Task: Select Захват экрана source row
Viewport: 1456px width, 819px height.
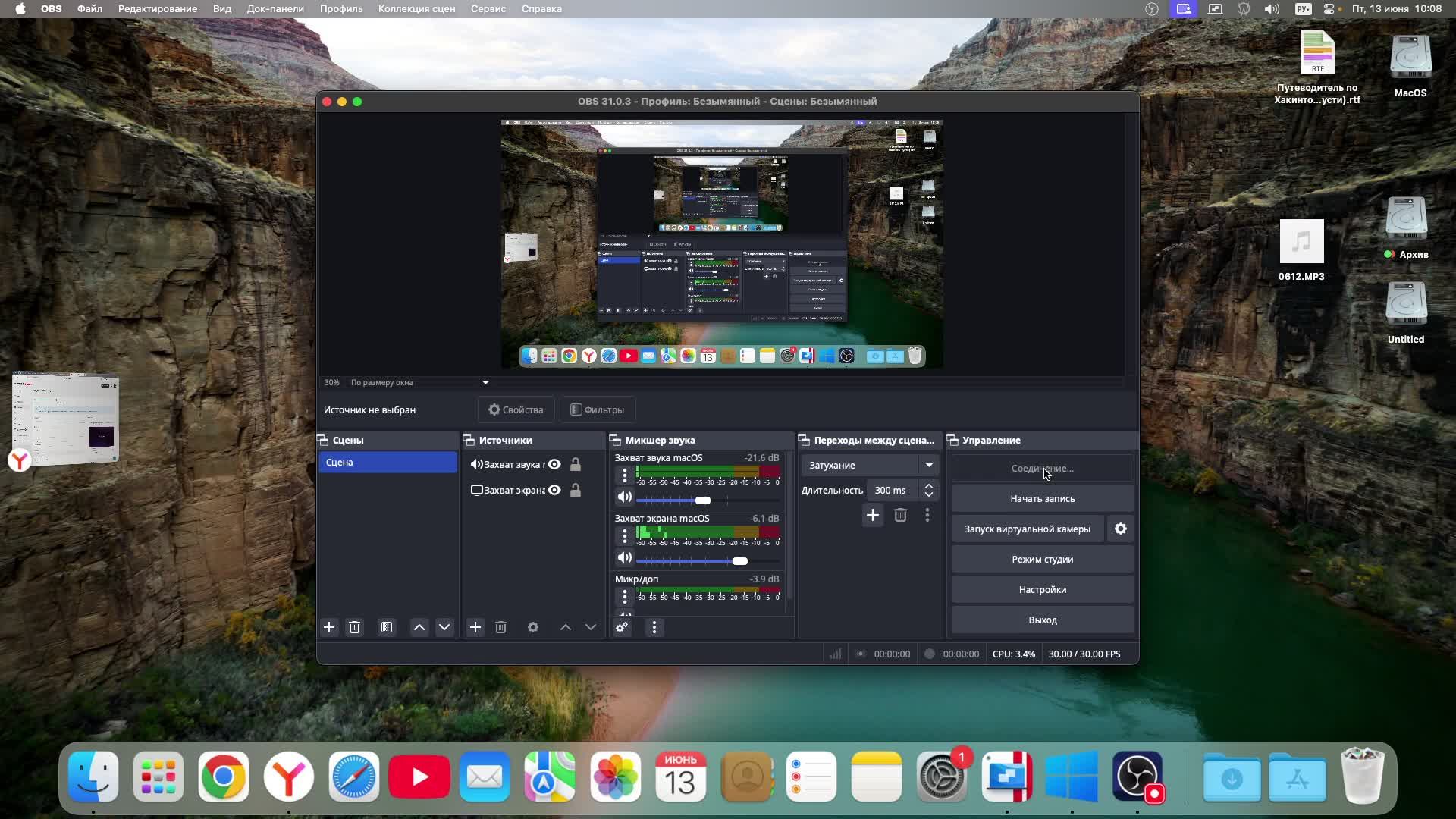Action: point(533,490)
